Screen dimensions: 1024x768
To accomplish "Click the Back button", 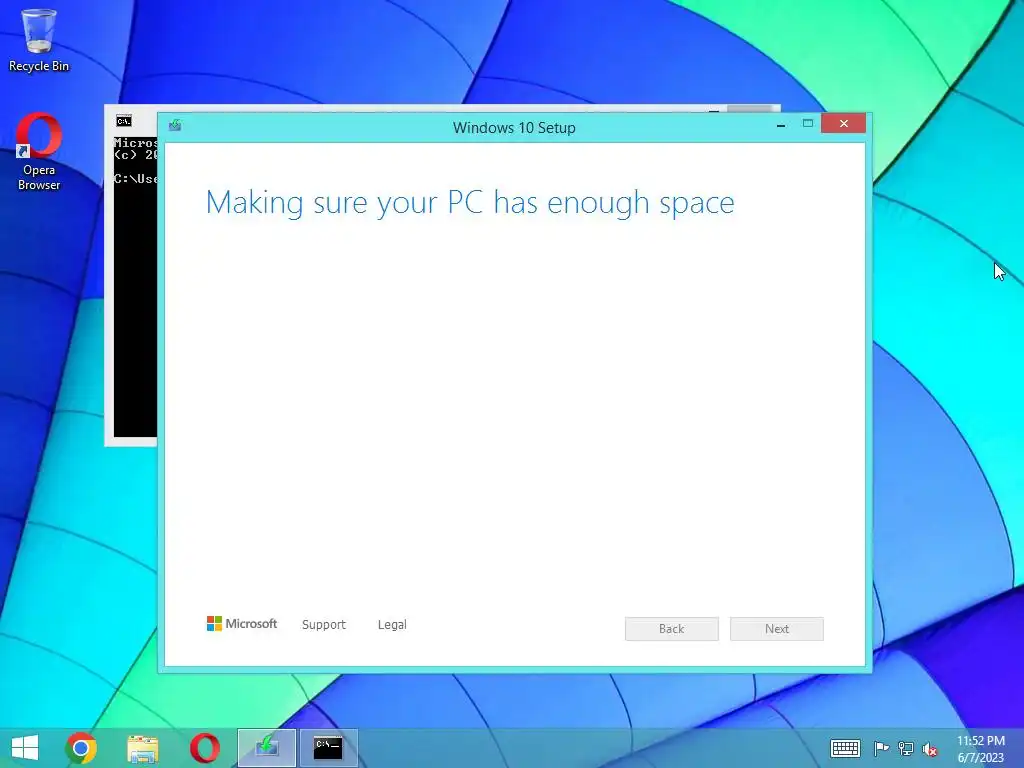I will point(671,628).
